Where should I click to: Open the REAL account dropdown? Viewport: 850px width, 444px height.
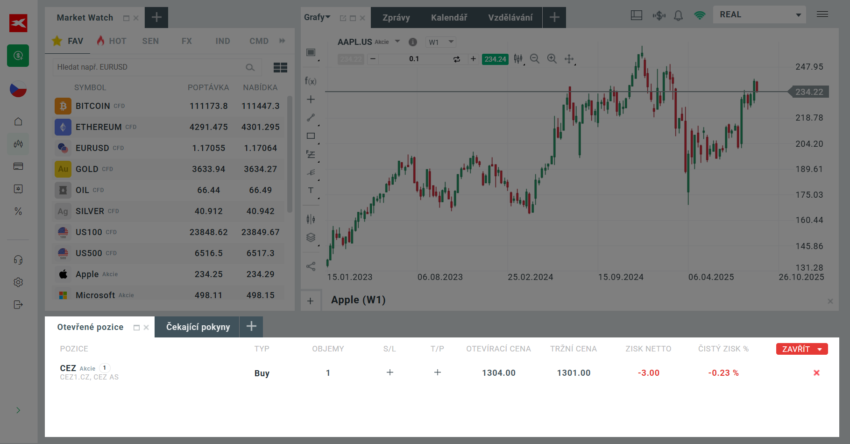pyautogui.click(x=759, y=15)
